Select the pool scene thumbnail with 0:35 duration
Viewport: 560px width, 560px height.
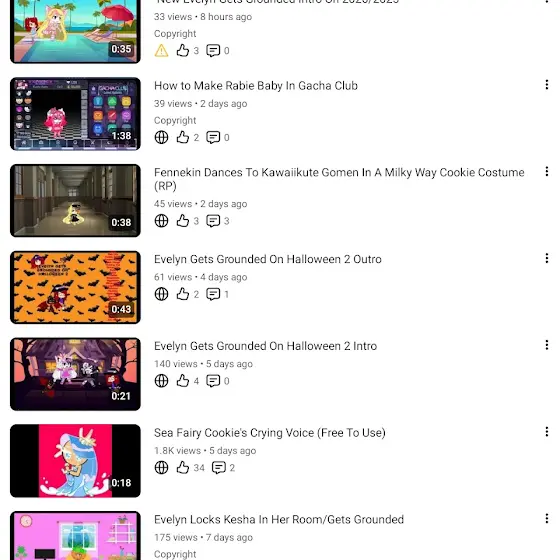click(75, 31)
